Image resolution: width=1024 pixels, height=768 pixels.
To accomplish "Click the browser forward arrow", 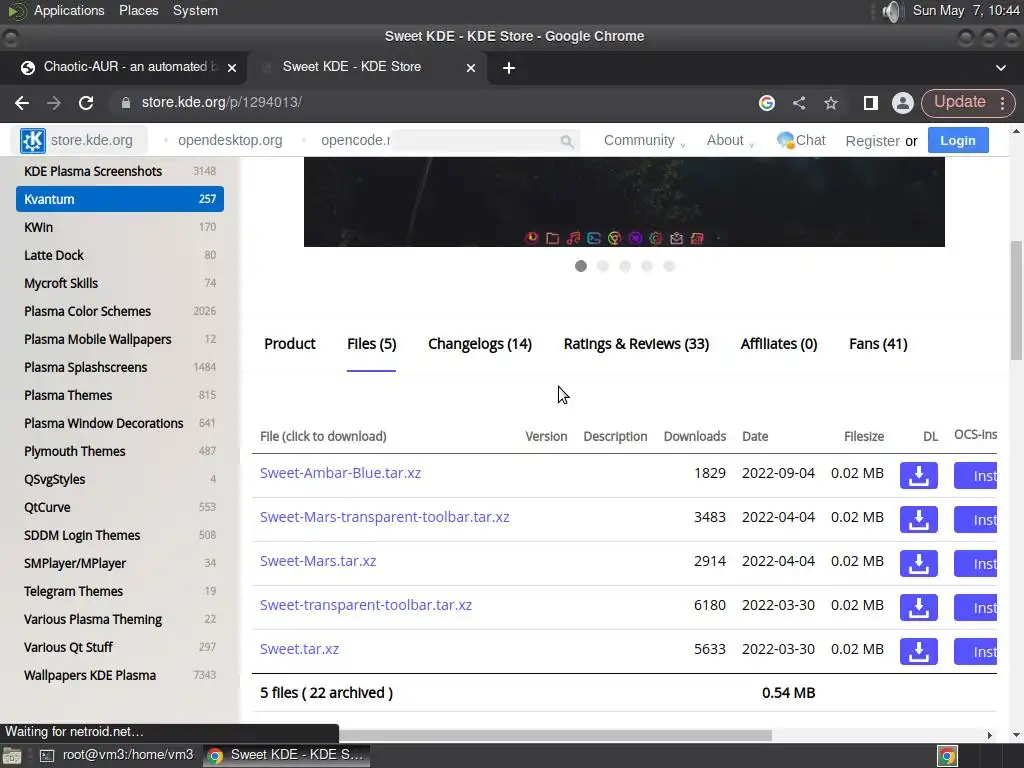I will (54, 103).
